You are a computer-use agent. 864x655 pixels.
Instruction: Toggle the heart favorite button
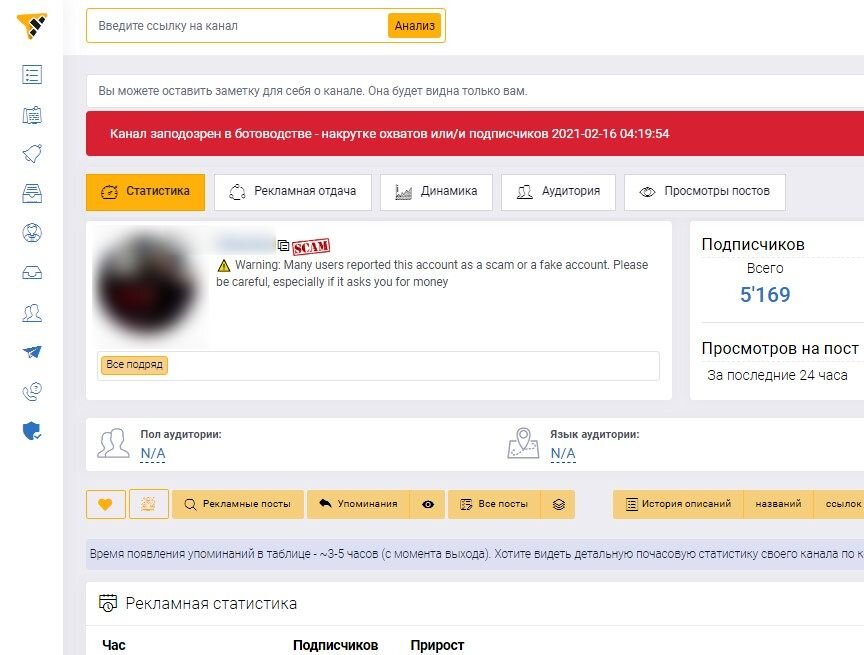[x=106, y=504]
